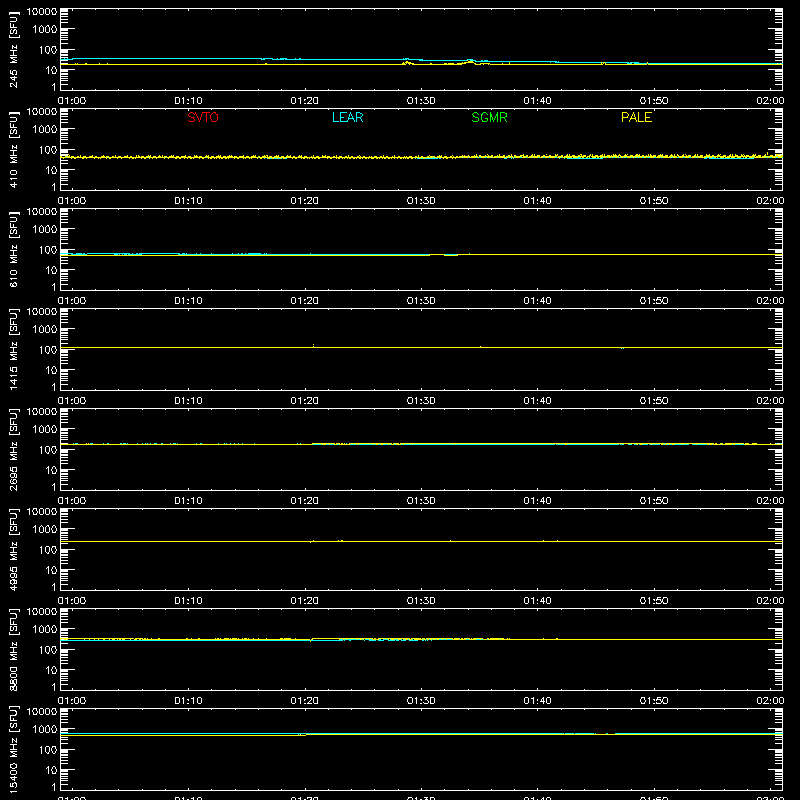This screenshot has width=800, height=800.
Task: Click 01:30 label under the 245 MHz plot
Action: tap(421, 101)
